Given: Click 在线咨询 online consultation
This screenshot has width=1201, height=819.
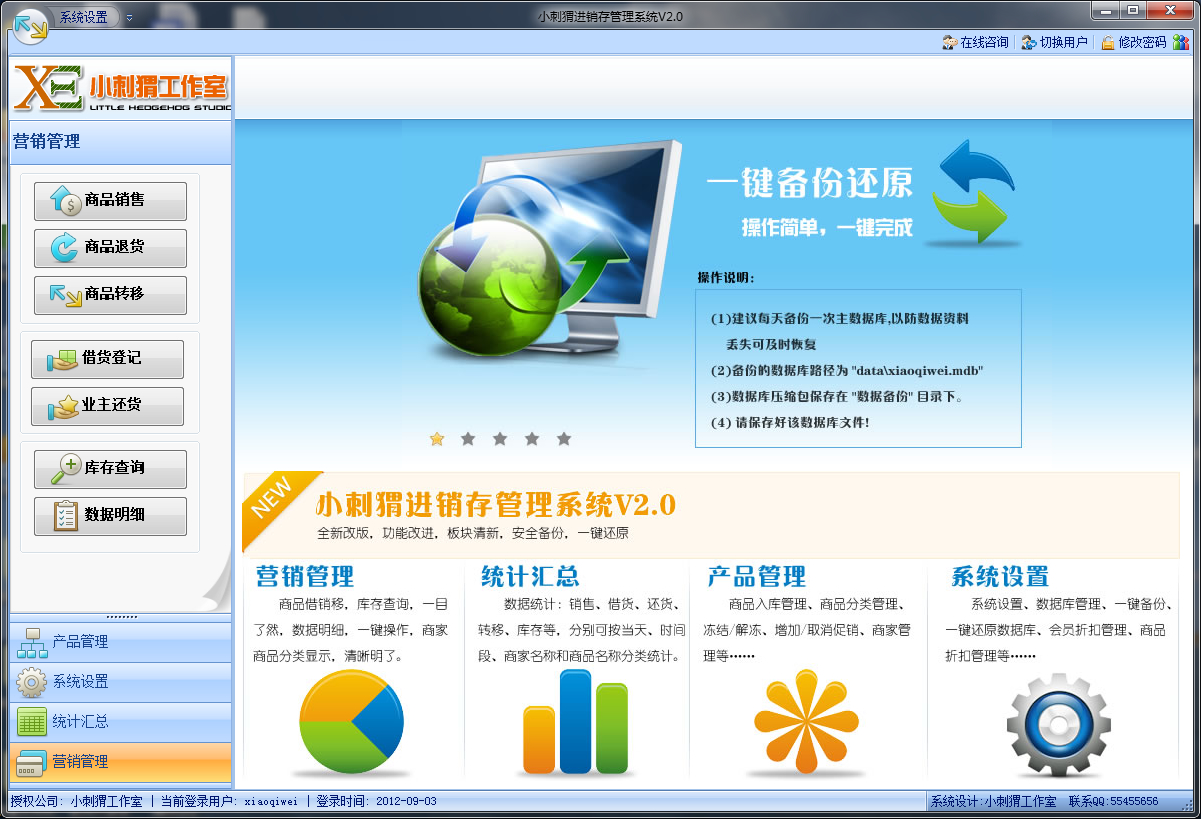Looking at the screenshot, I should (975, 42).
